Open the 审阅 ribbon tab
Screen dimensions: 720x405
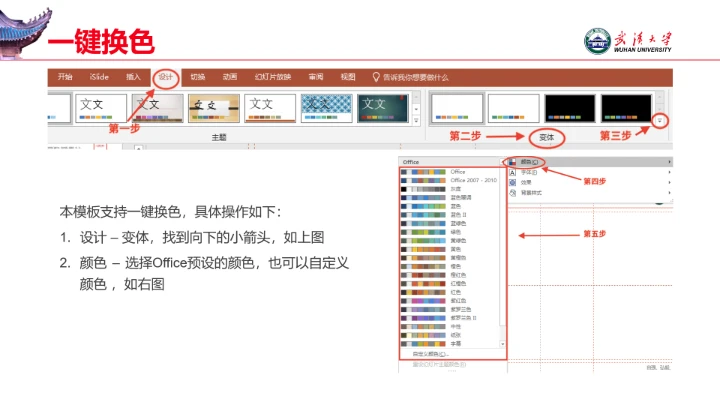pyautogui.click(x=315, y=77)
